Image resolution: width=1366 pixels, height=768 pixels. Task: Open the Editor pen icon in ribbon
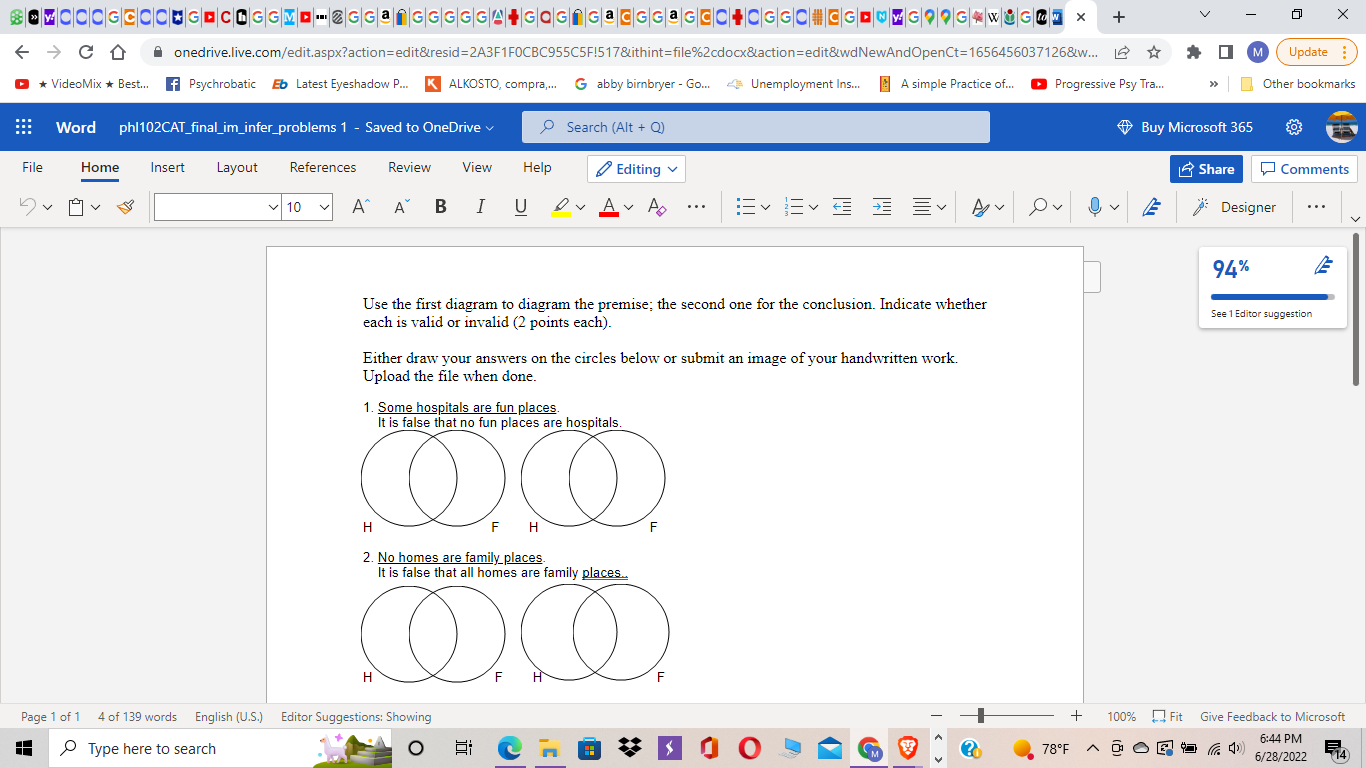point(1151,207)
